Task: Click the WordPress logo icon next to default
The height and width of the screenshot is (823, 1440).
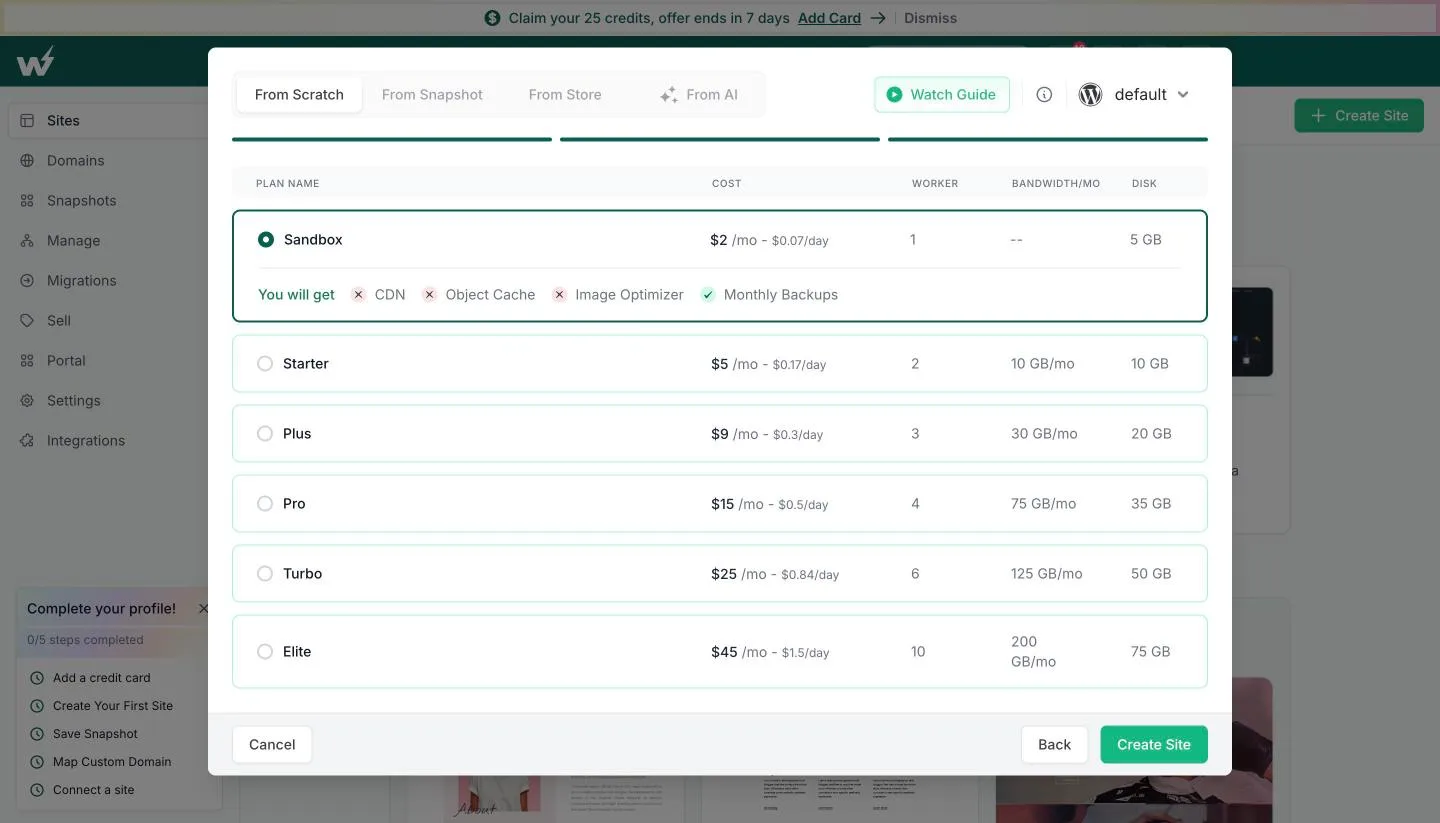Action: point(1090,94)
